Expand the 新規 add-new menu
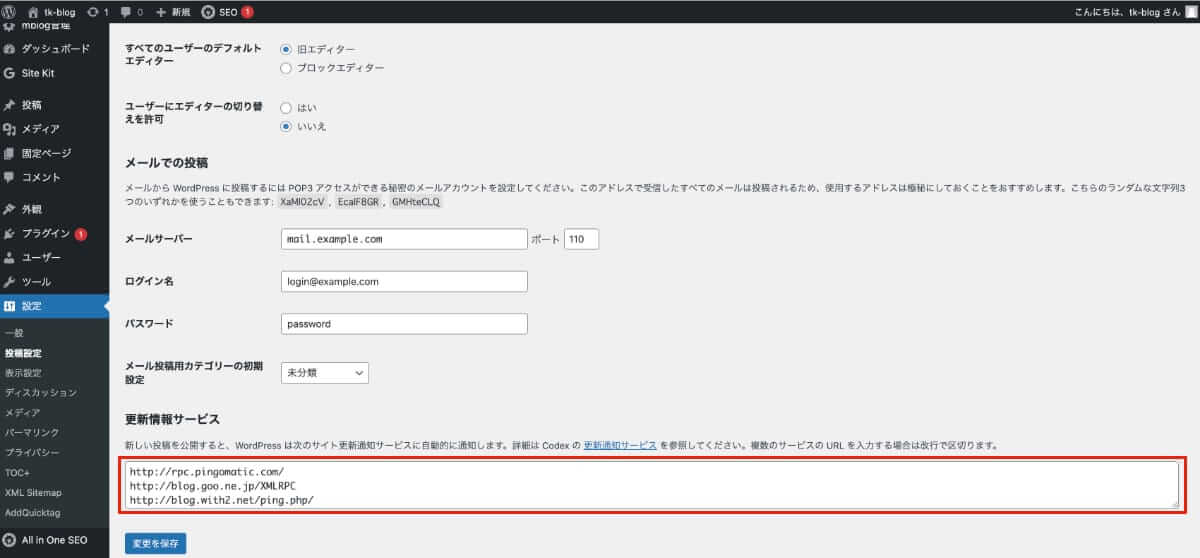The height and width of the screenshot is (558, 1200). (173, 12)
